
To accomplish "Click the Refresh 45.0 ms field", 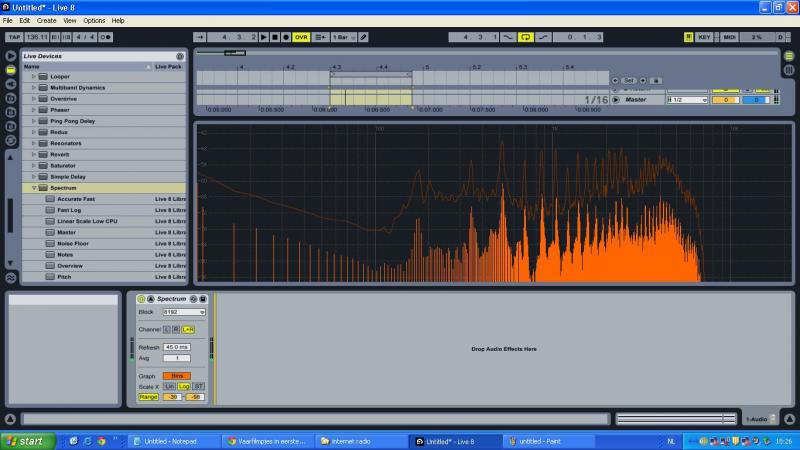I will click(x=177, y=347).
